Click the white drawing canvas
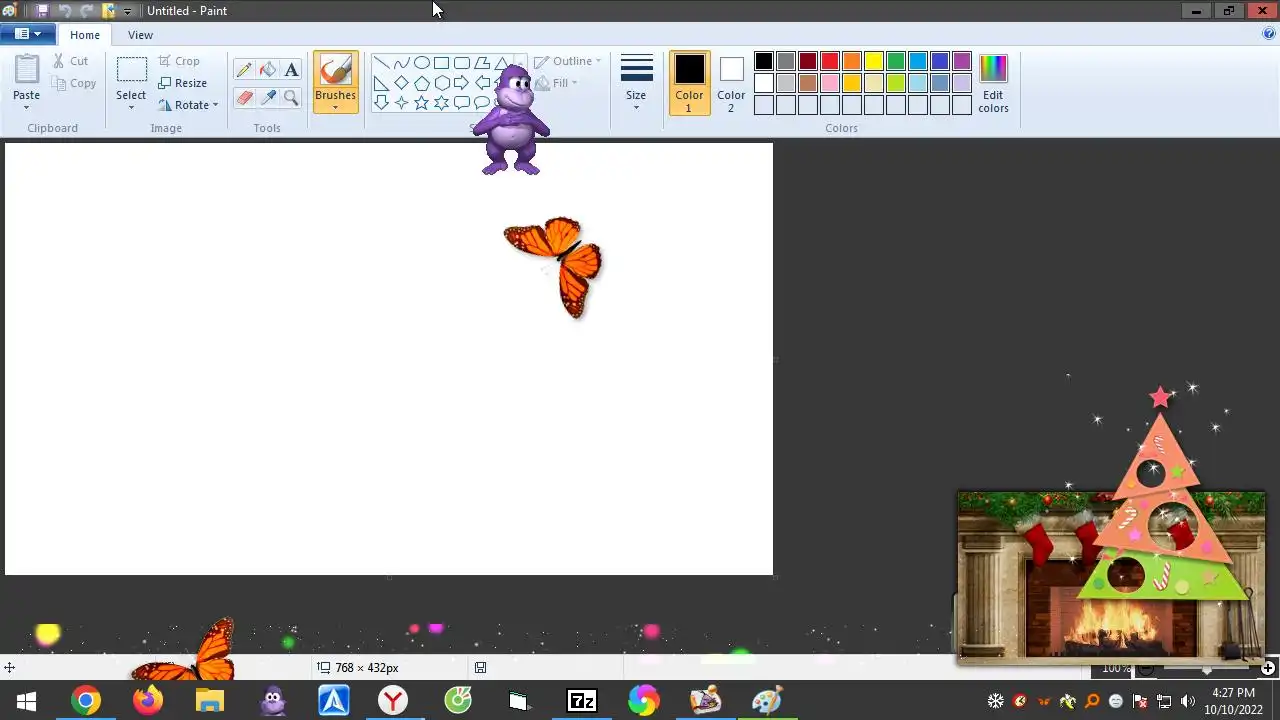 point(389,359)
